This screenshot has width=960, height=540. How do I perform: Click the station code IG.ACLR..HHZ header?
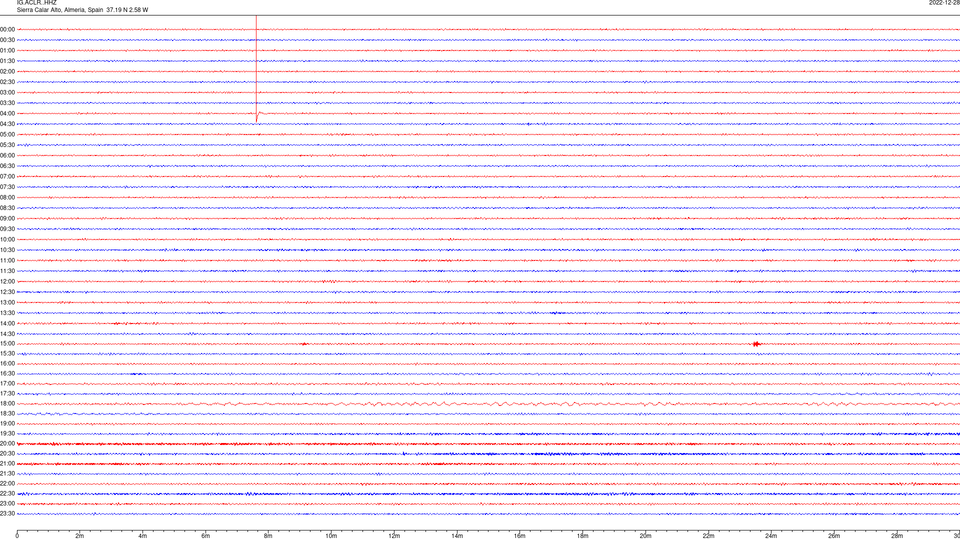(x=36, y=2)
